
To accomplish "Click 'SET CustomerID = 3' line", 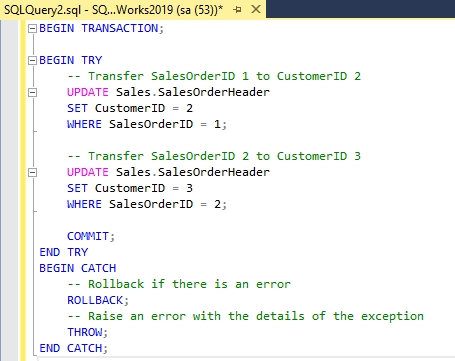I will 130,188.
